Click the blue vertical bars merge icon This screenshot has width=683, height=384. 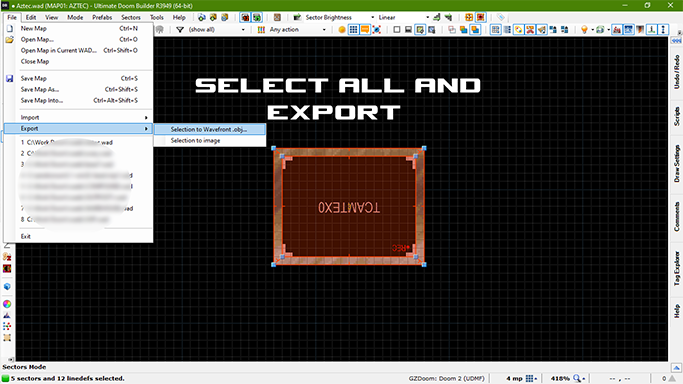click(507, 30)
